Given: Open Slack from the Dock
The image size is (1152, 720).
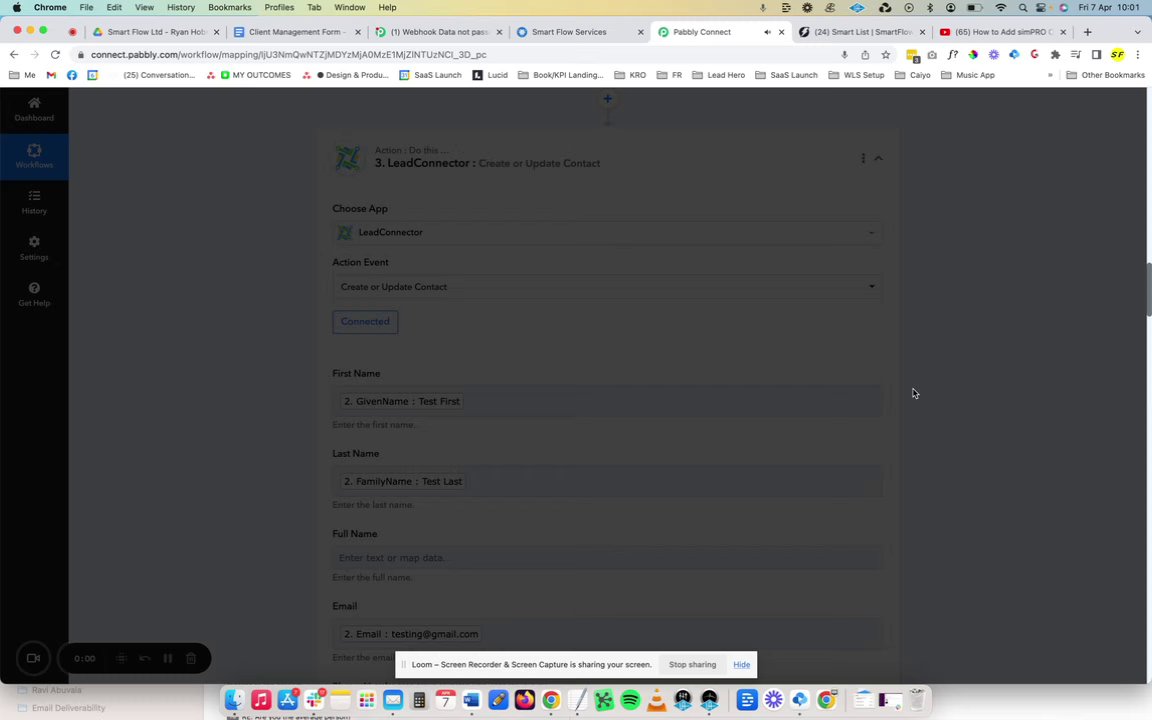Looking at the screenshot, I should [314, 699].
